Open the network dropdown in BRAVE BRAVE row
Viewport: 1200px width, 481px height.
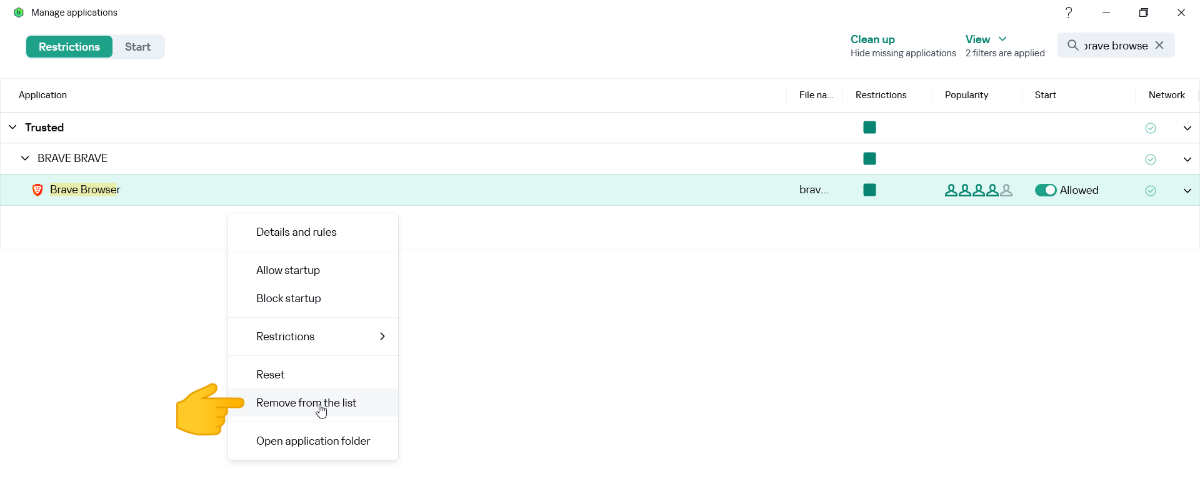(x=1188, y=159)
